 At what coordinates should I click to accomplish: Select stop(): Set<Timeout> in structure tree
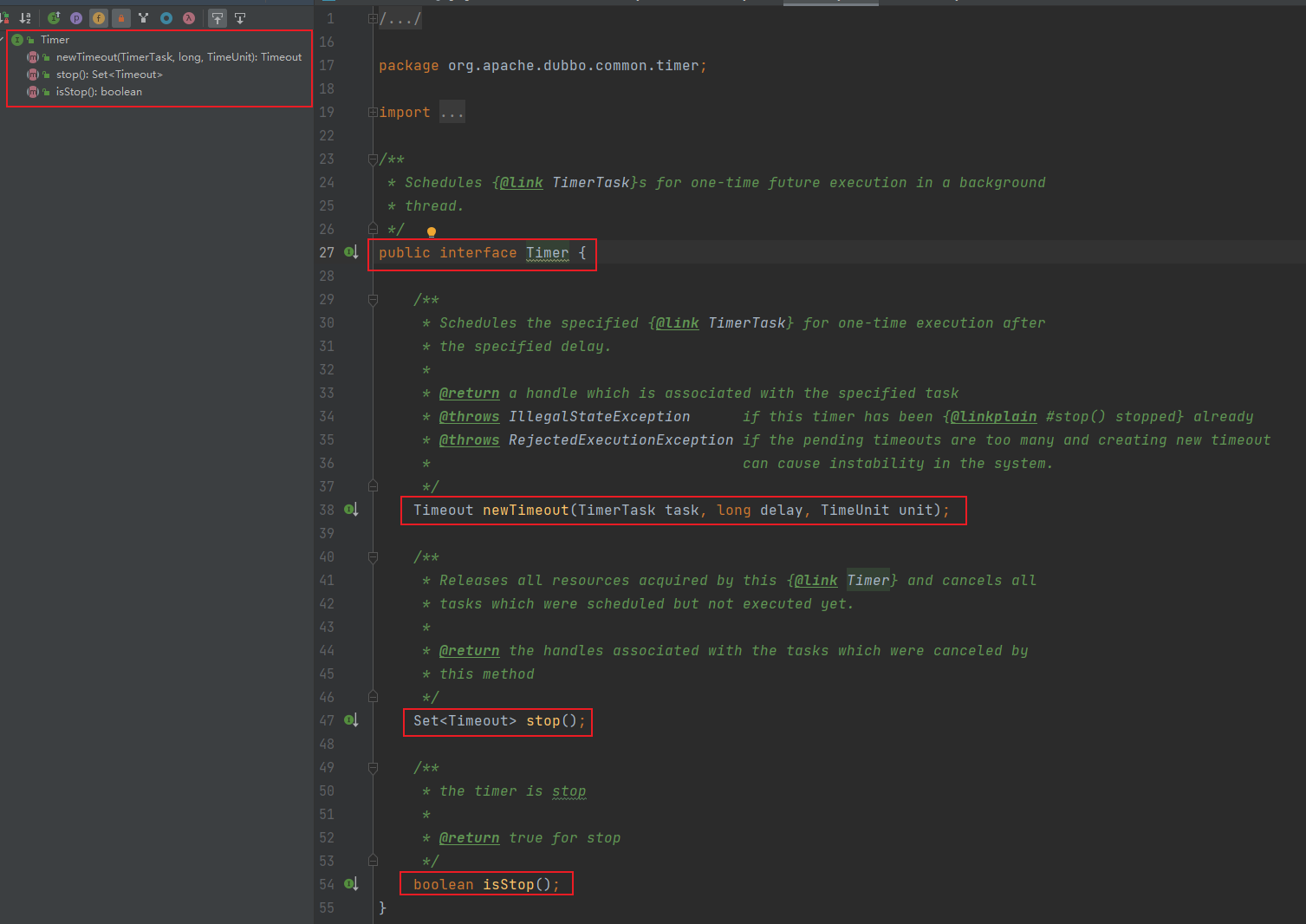pyautogui.click(x=109, y=75)
